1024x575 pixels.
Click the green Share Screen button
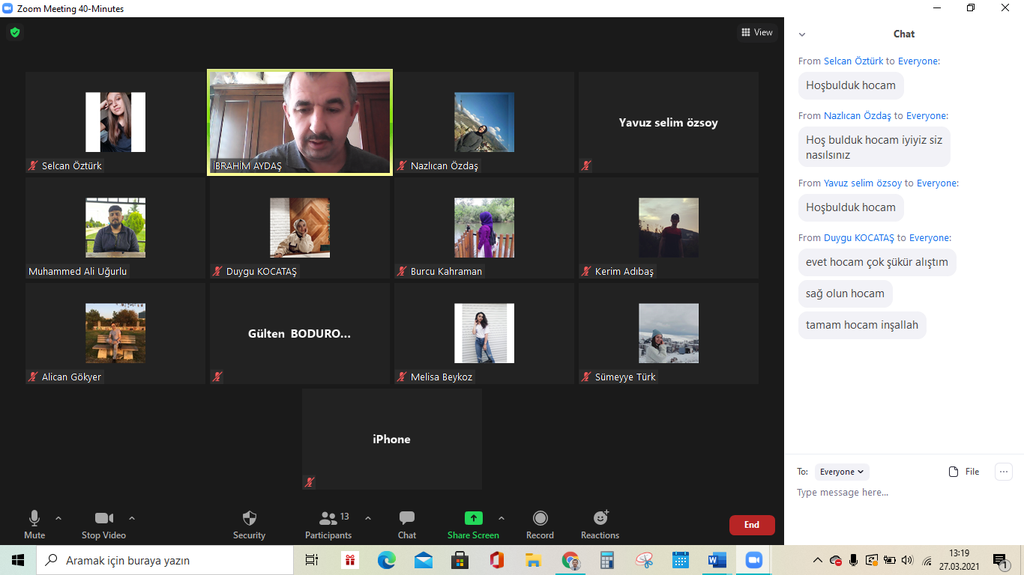473,523
